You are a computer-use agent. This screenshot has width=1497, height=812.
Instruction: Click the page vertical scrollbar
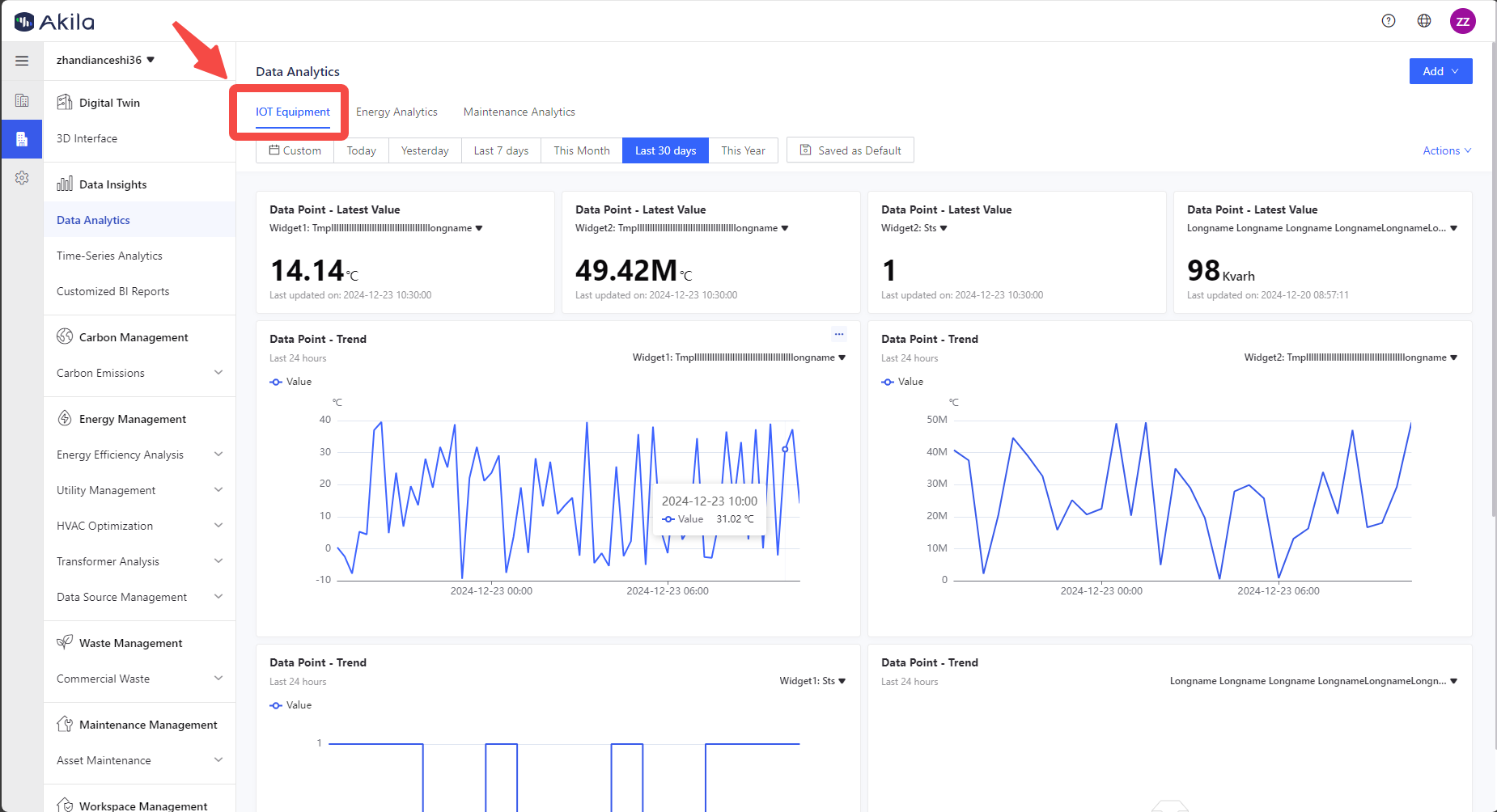1494,279
